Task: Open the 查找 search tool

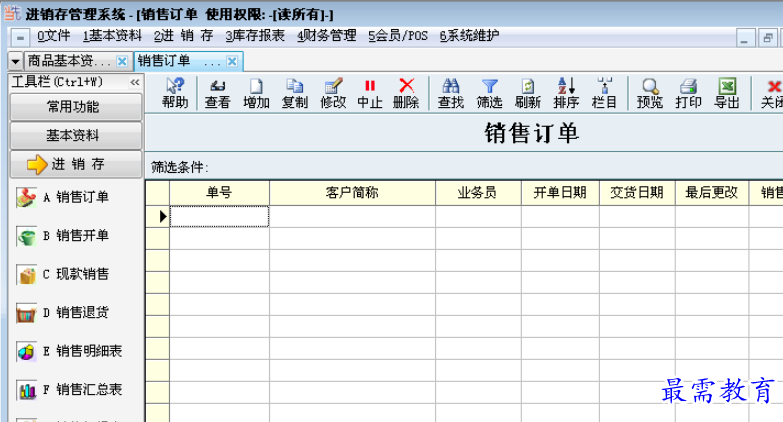Action: point(450,93)
